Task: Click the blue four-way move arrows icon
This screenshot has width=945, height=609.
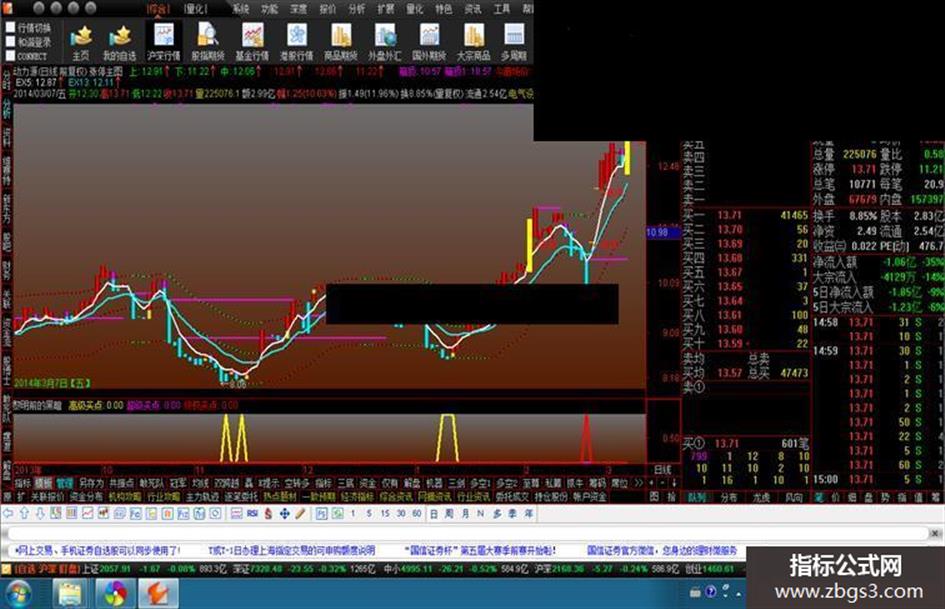Action: click(284, 514)
